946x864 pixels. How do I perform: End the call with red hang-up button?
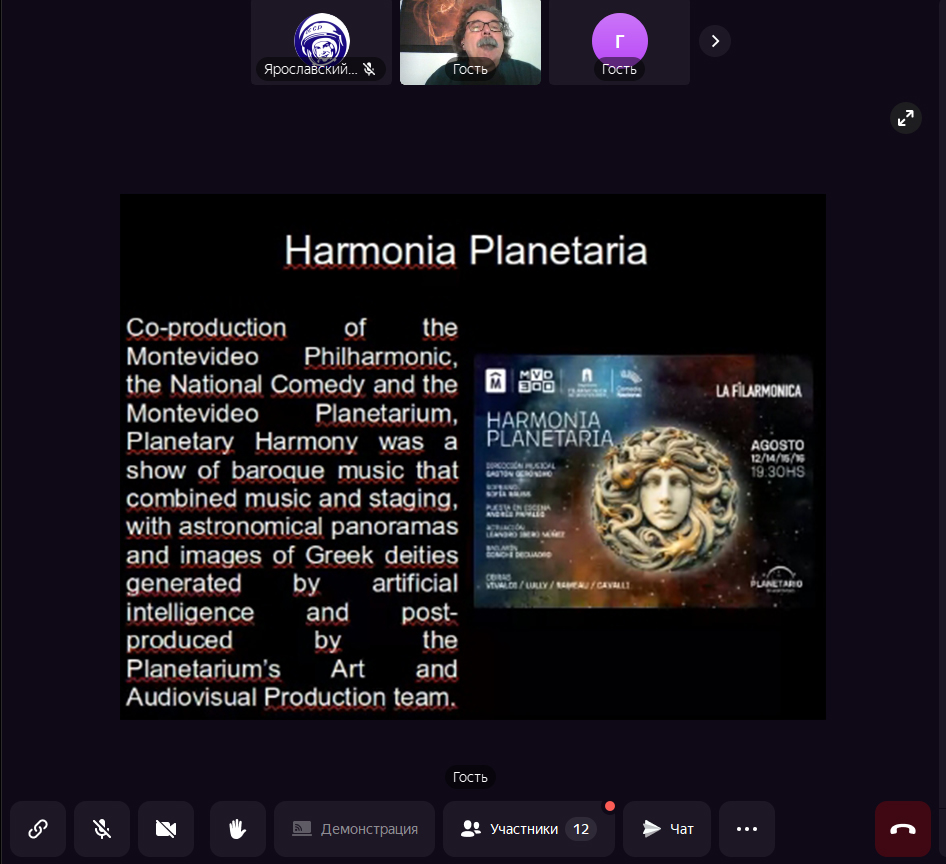[903, 829]
